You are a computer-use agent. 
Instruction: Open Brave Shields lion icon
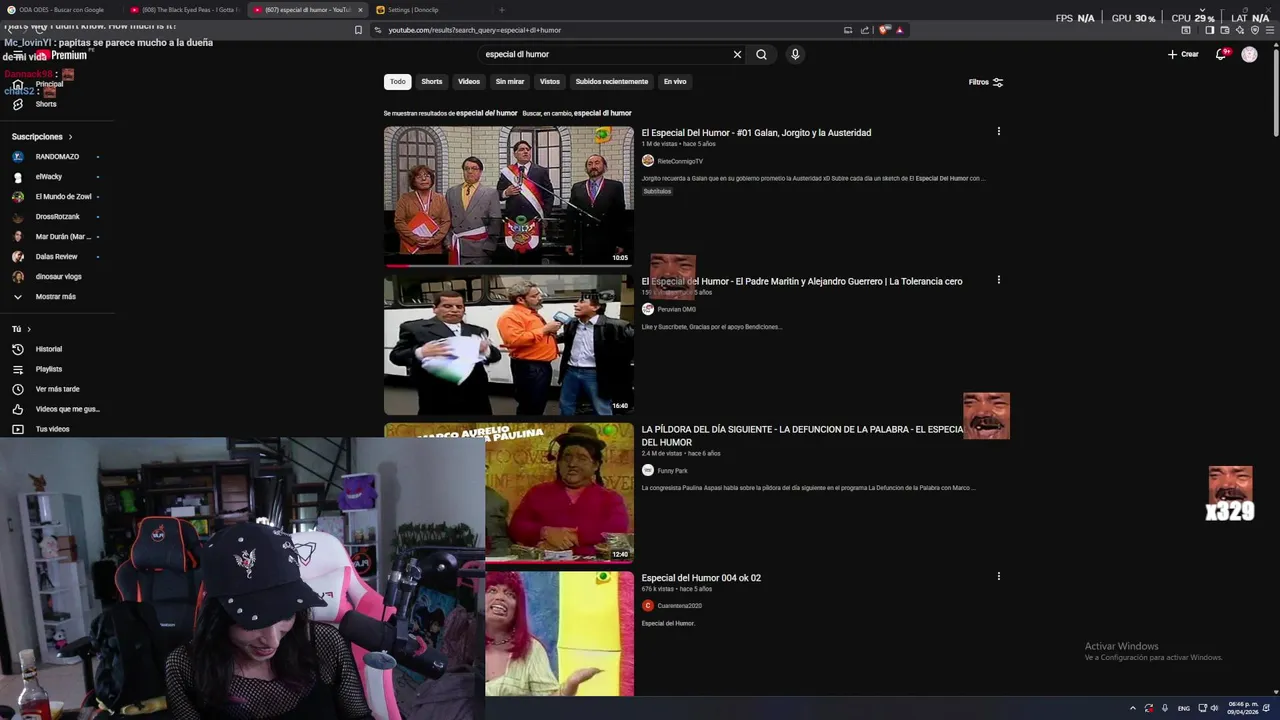884,30
